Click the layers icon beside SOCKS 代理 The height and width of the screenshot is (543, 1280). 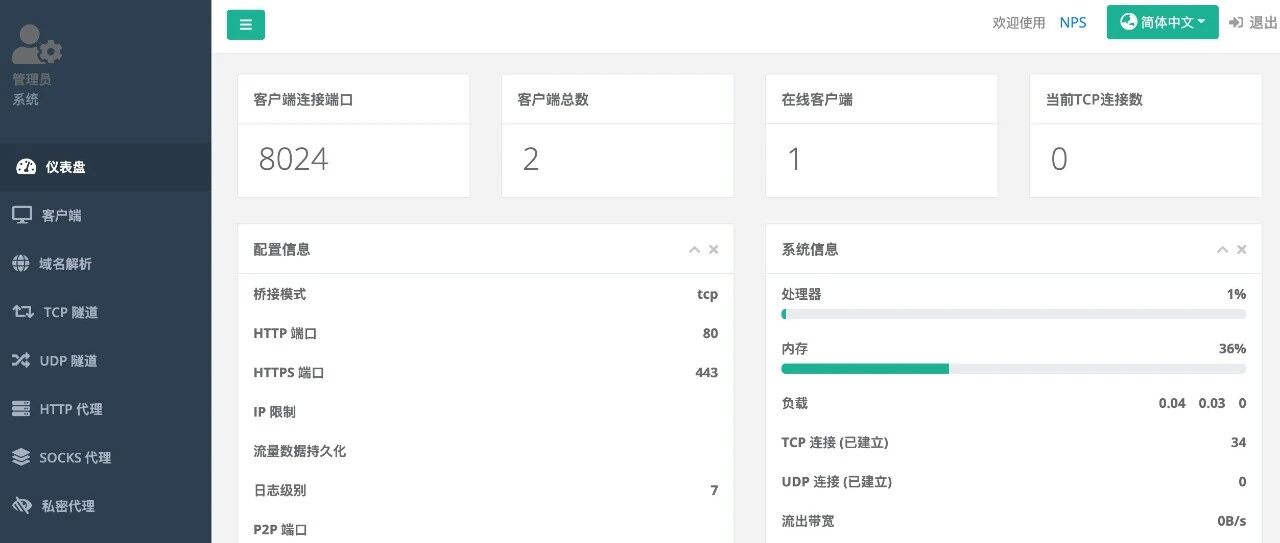(21, 458)
